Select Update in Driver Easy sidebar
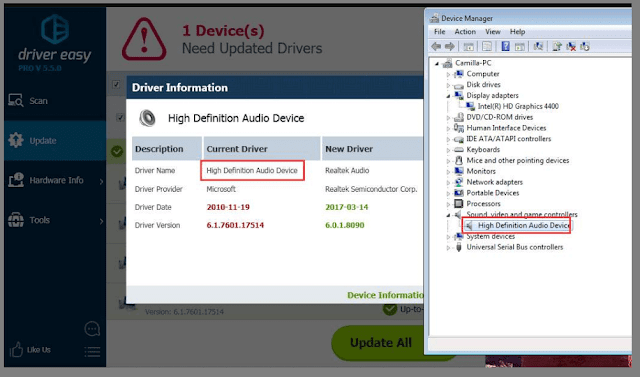This screenshot has height=377, width=640. pos(55,141)
